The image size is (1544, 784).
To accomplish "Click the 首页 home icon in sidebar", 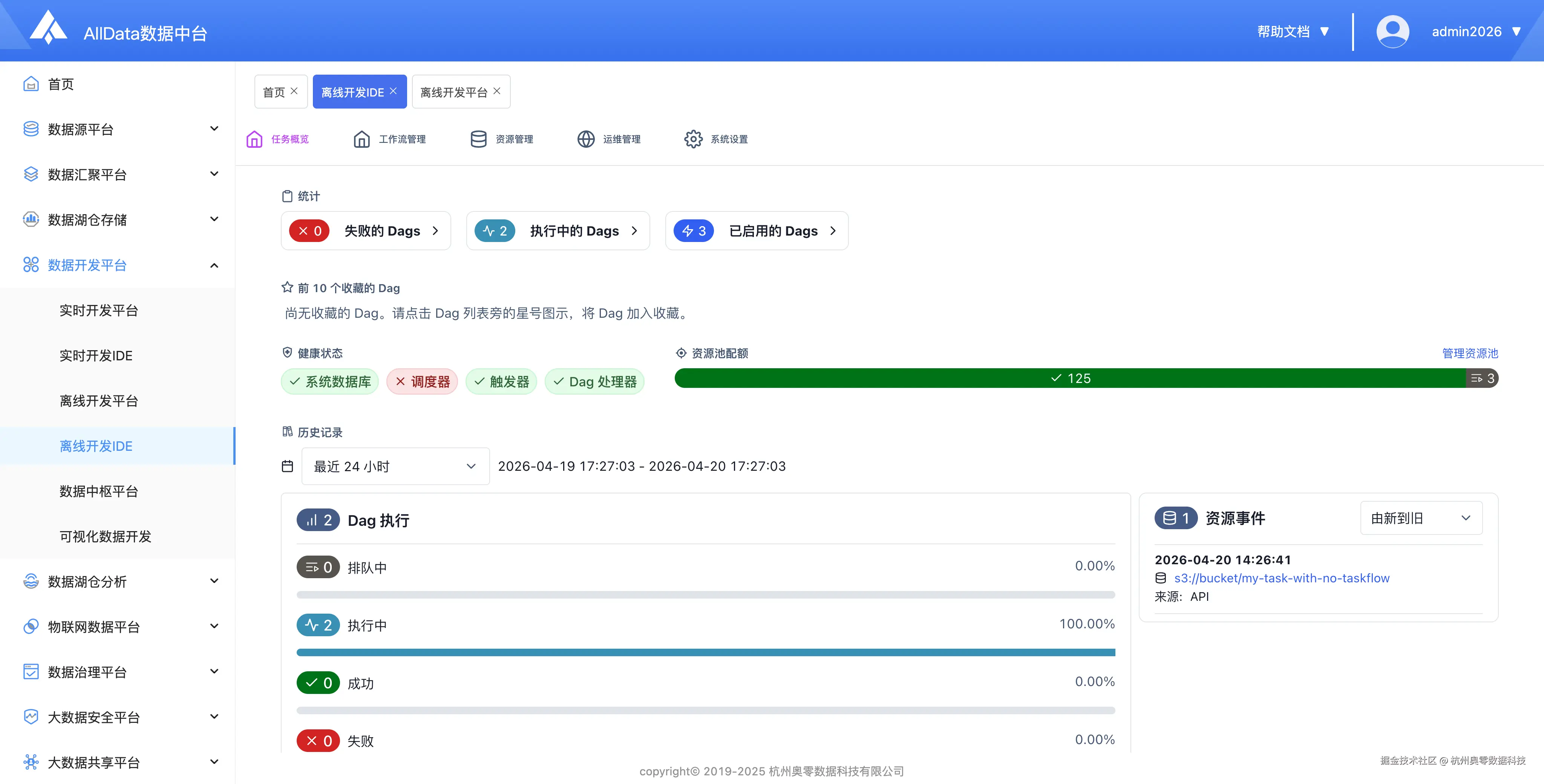I will pyautogui.click(x=31, y=84).
